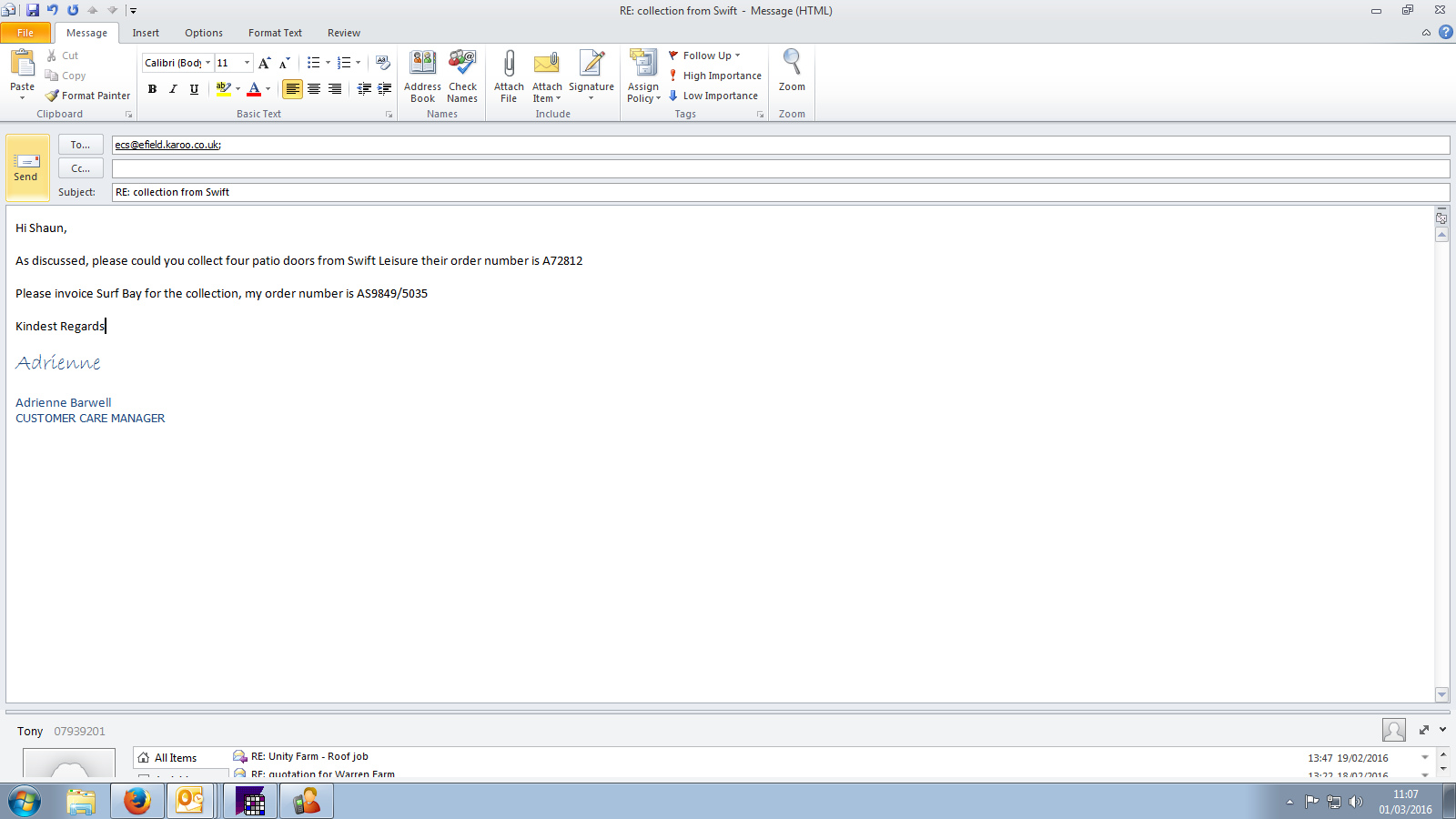Expand the People Pane with the diagonal arrows
1456x819 pixels.
[x=1424, y=730]
